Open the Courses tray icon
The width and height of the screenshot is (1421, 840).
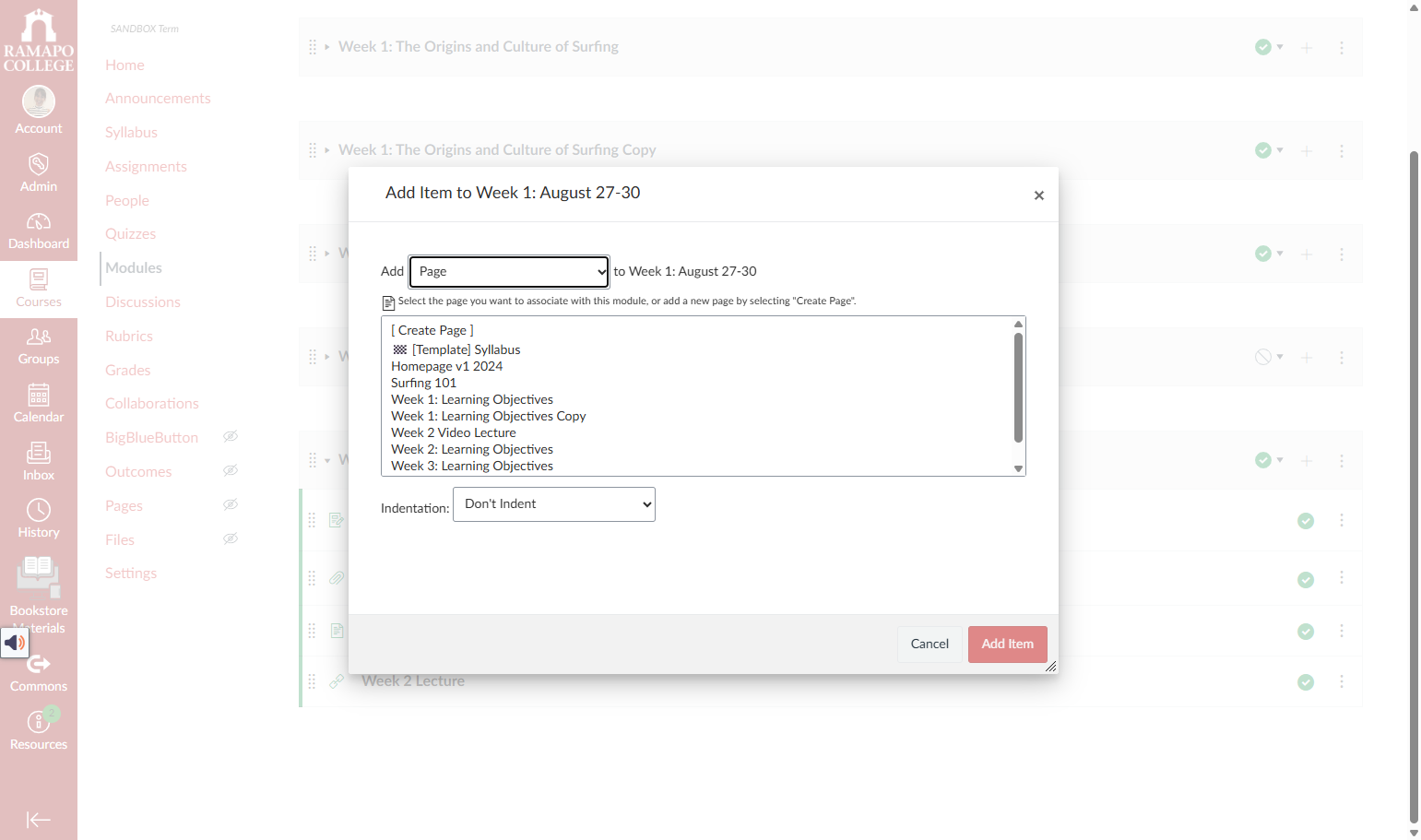click(39, 279)
